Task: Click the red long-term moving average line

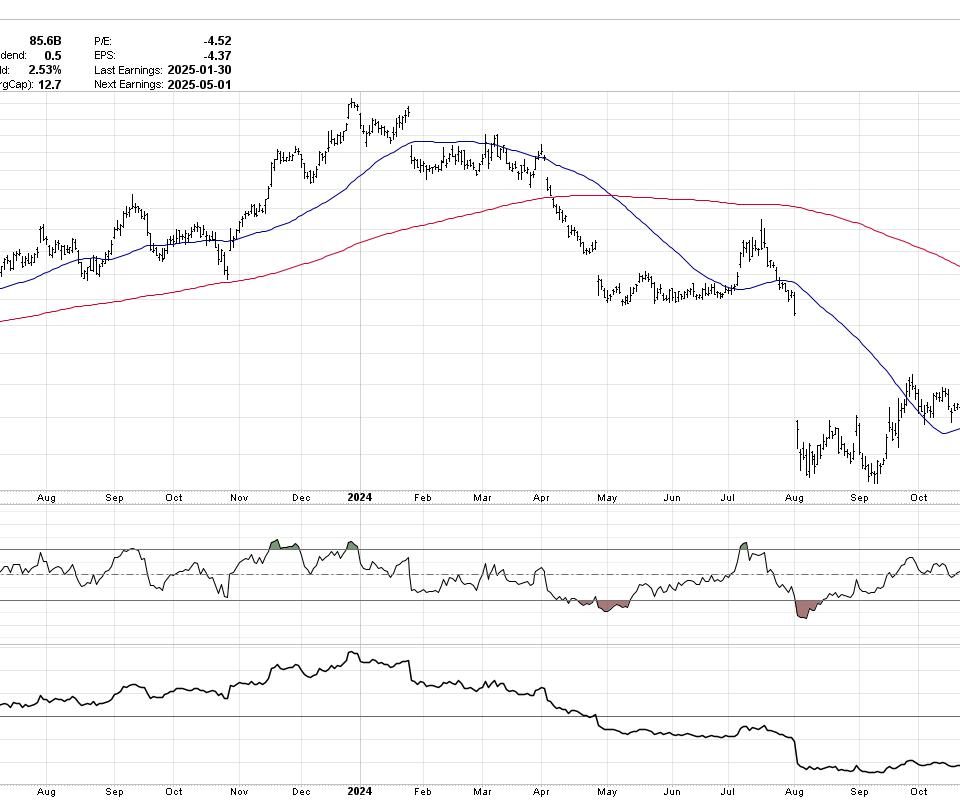Action: tap(700, 200)
